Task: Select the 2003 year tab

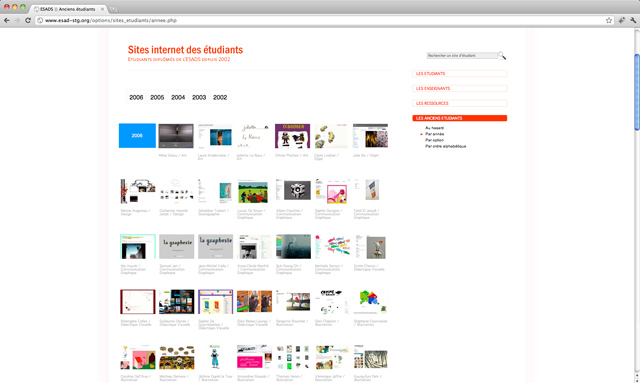Action: (x=199, y=97)
